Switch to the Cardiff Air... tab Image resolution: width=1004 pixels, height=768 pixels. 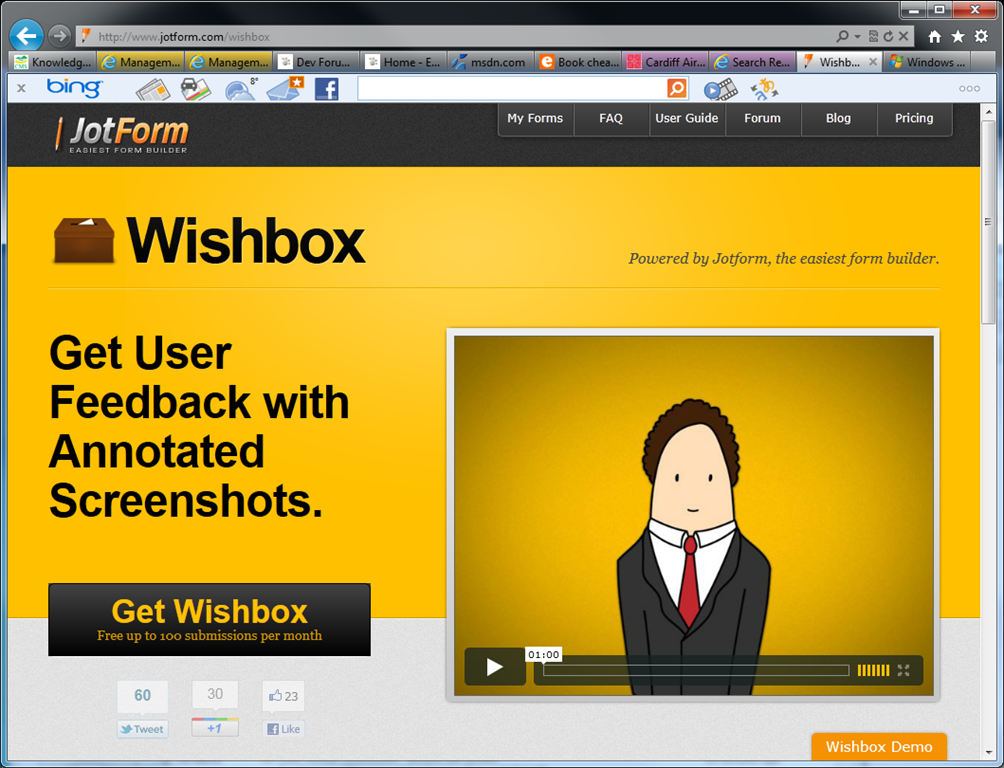(x=666, y=62)
